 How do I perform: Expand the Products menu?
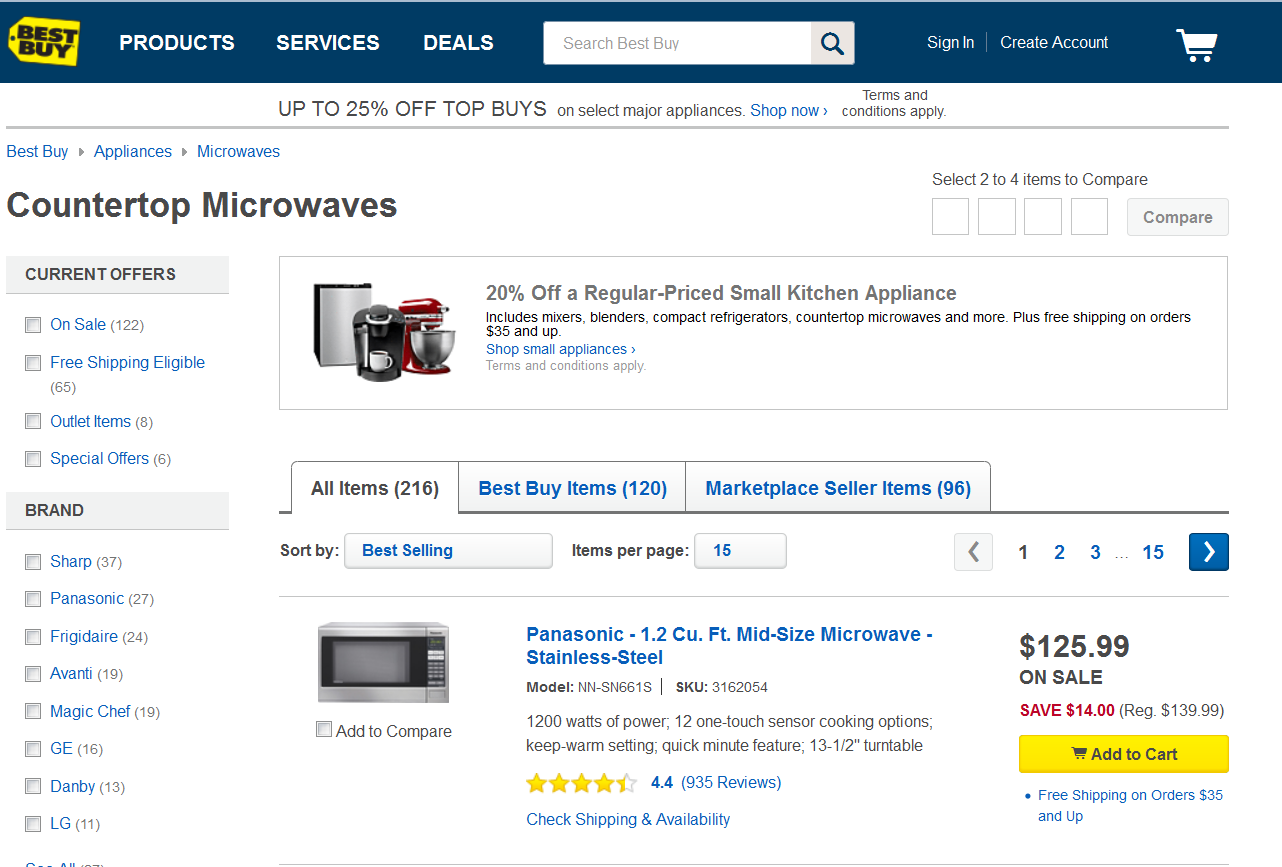pyautogui.click(x=177, y=43)
